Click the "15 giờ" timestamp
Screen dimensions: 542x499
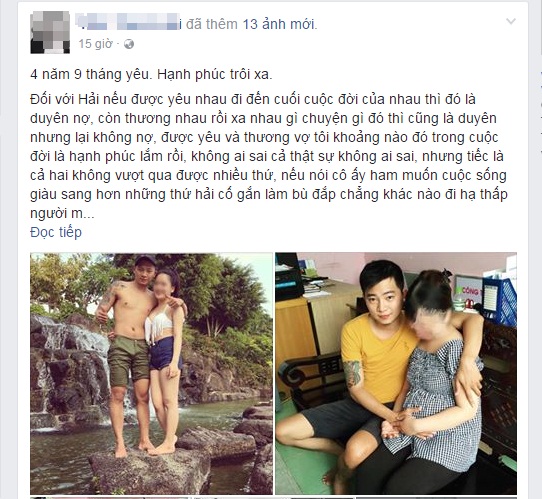tap(95, 44)
